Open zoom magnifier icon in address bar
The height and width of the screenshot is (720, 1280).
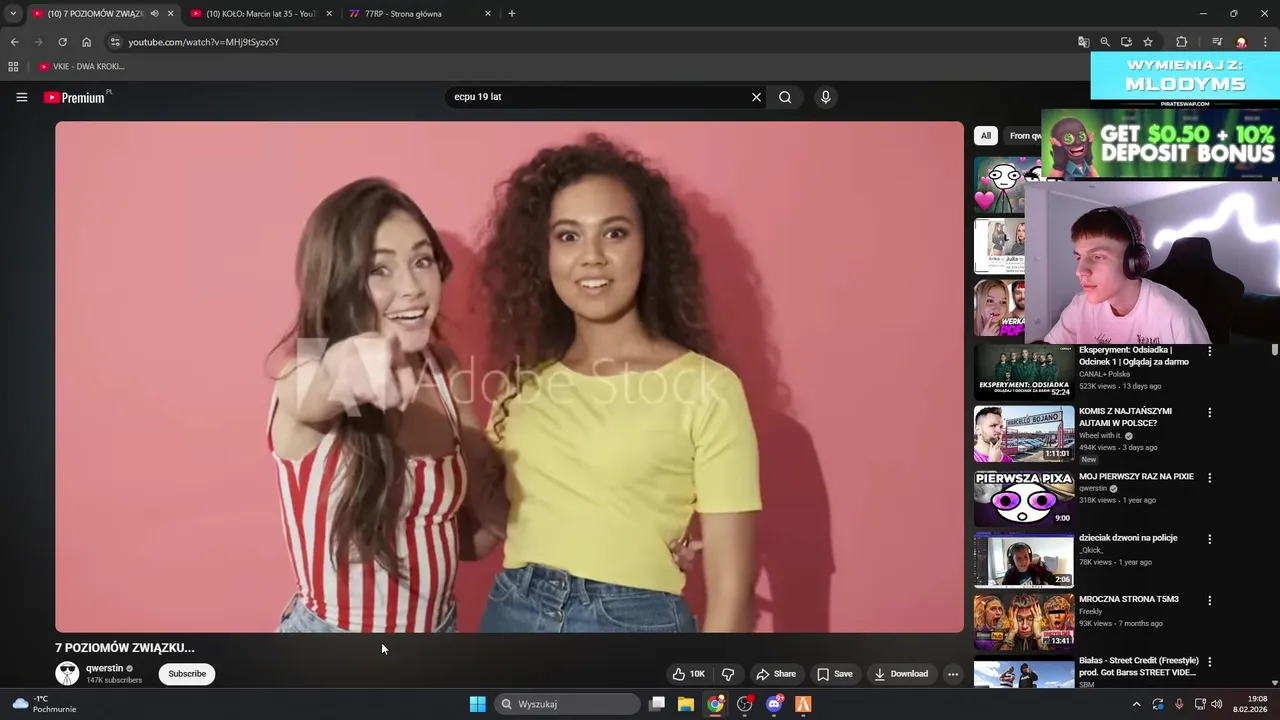point(1105,42)
